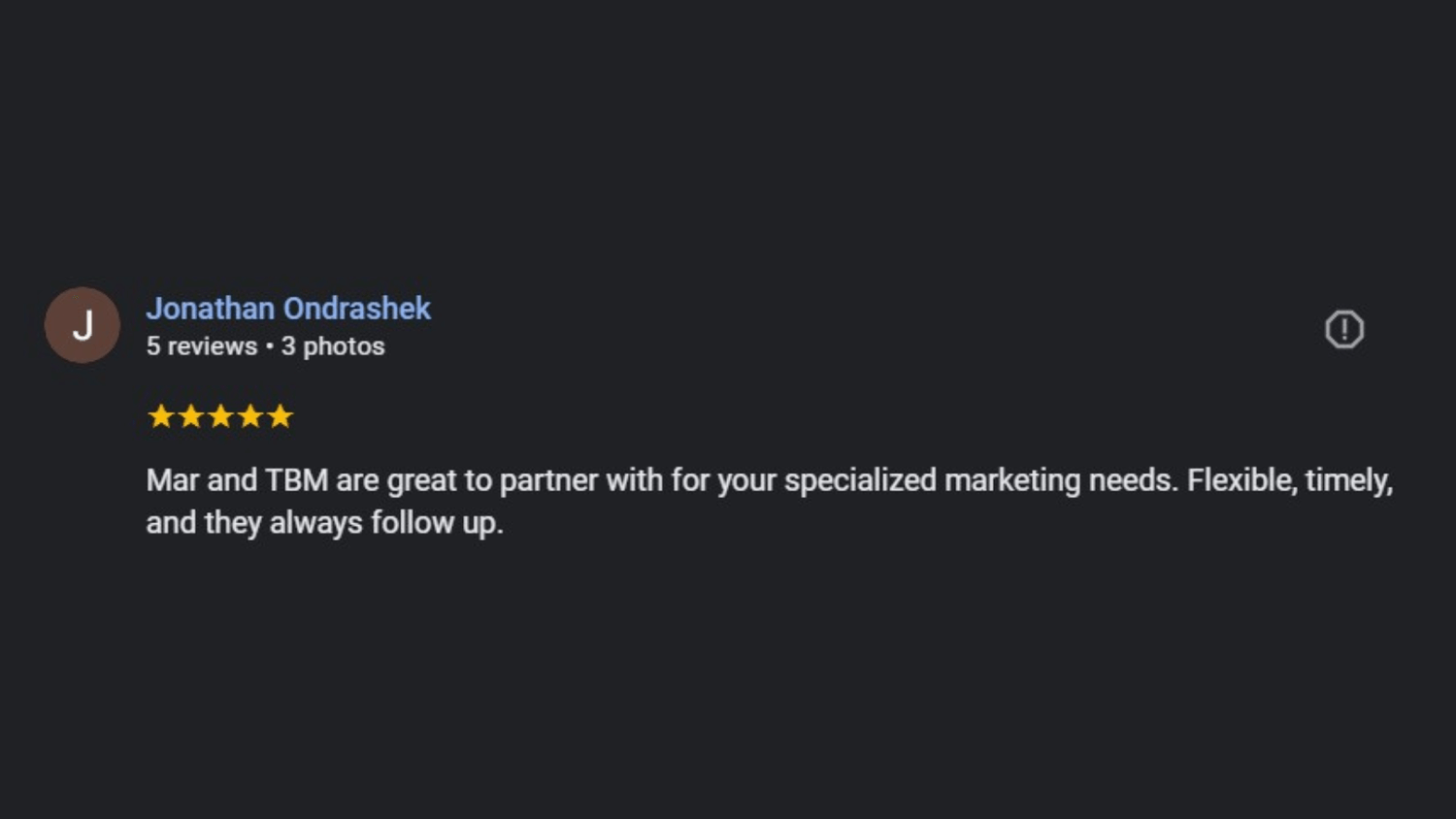Click the second yellow rating star
1456x819 pixels.
190,416
